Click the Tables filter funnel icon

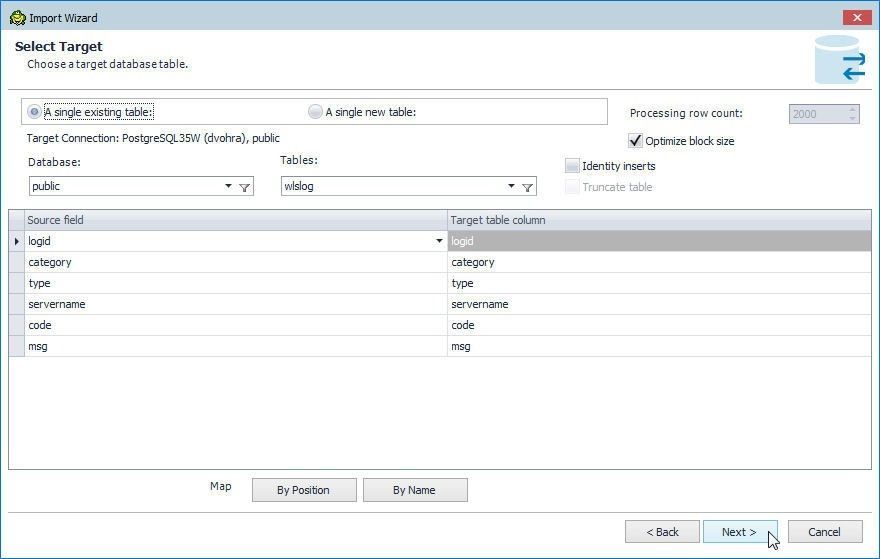coord(528,187)
